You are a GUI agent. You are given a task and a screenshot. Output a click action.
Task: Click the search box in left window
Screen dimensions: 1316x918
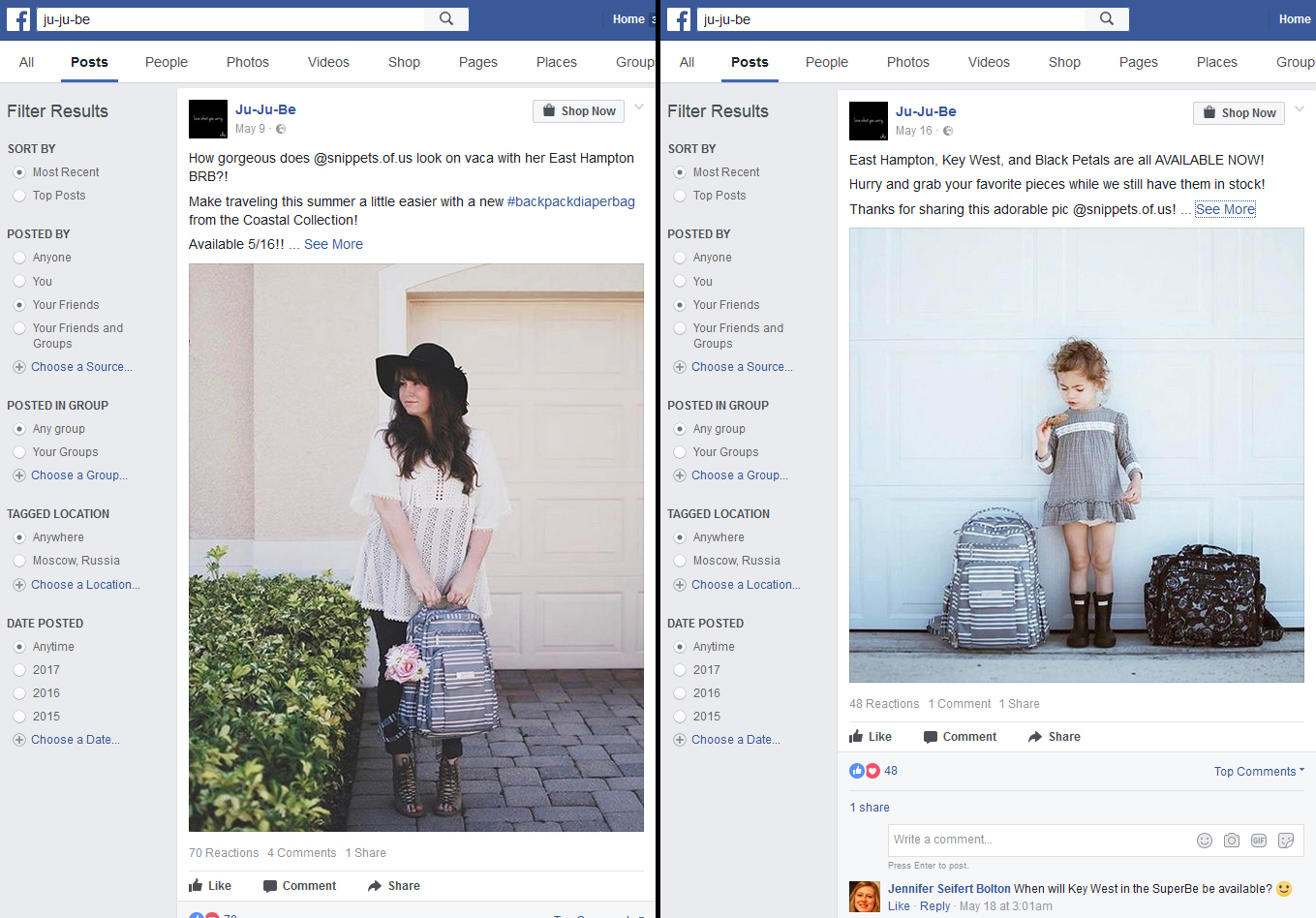click(x=230, y=18)
